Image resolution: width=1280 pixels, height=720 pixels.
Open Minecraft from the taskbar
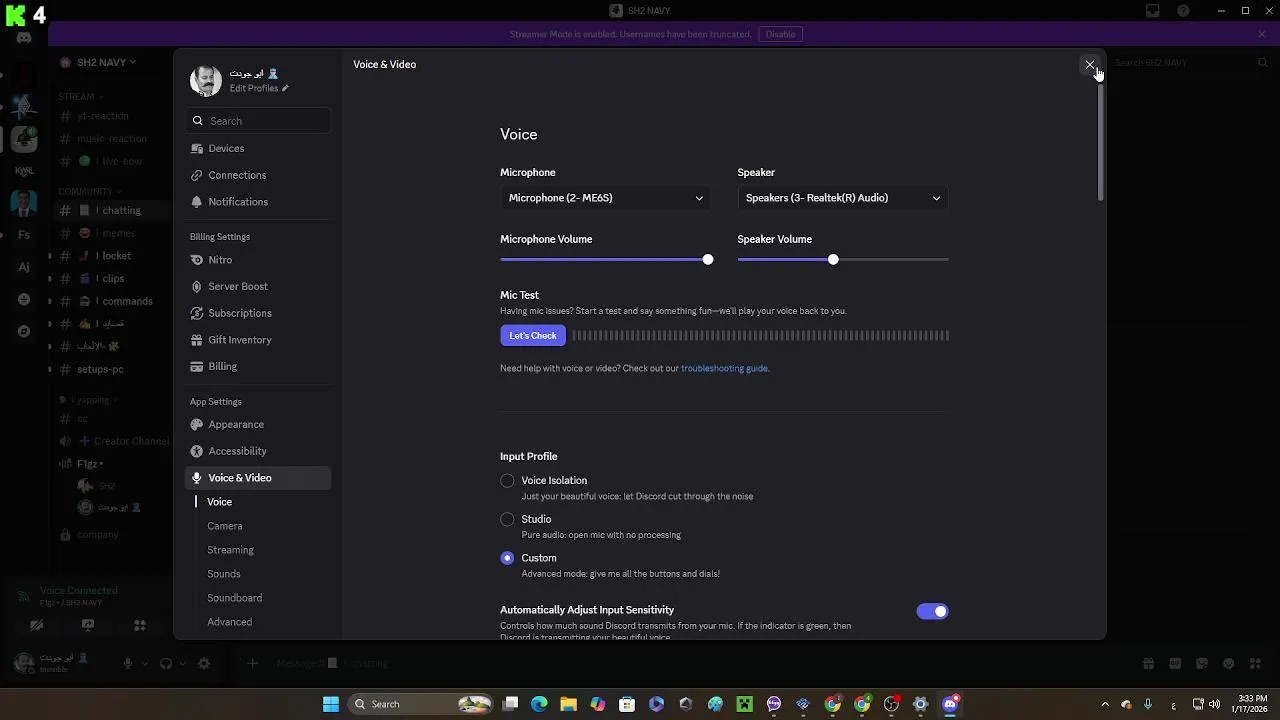[x=744, y=704]
